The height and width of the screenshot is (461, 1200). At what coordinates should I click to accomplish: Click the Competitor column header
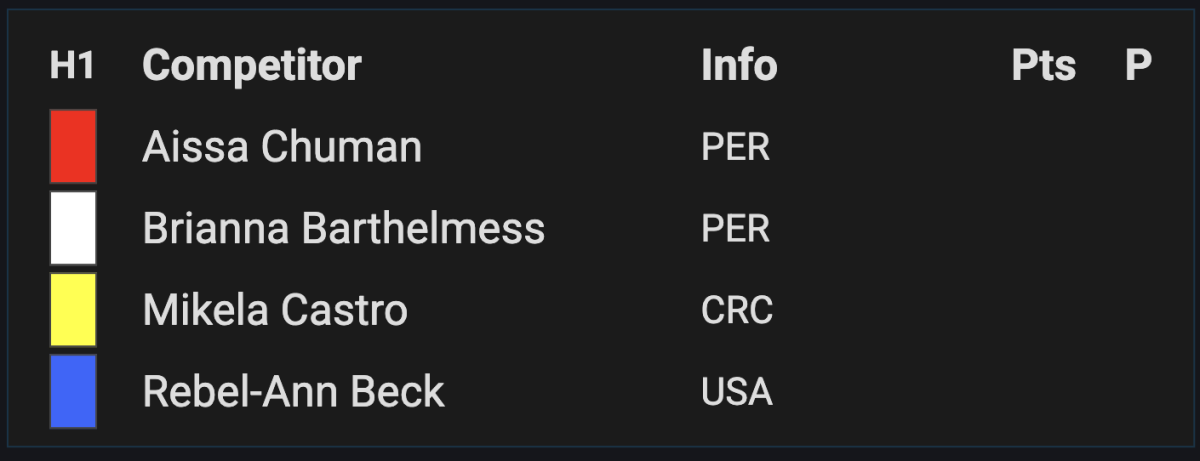pyautogui.click(x=252, y=66)
